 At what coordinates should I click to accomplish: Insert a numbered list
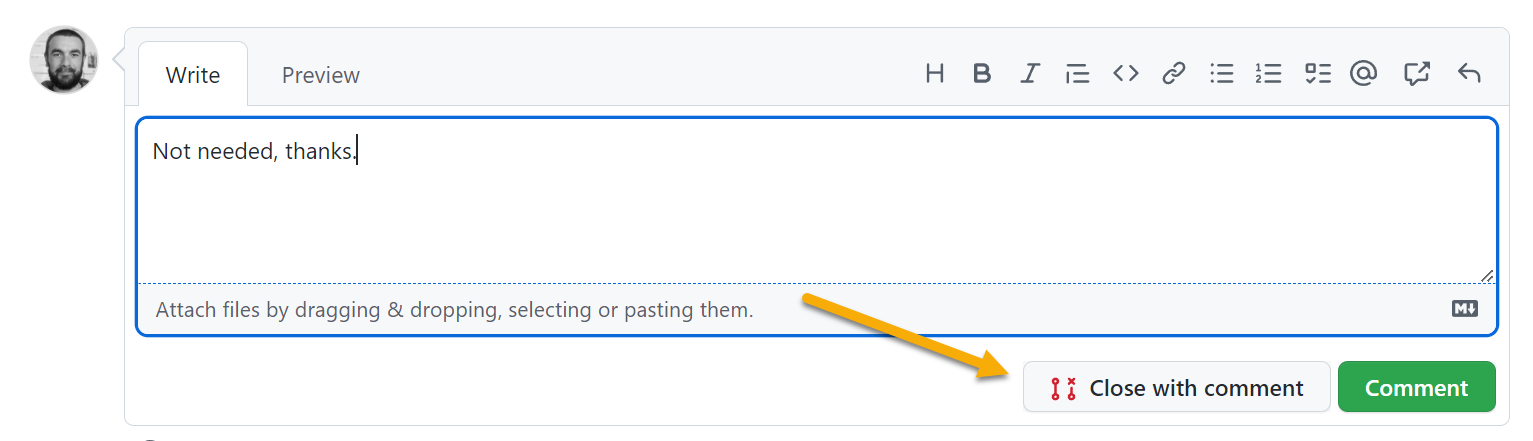click(1268, 73)
